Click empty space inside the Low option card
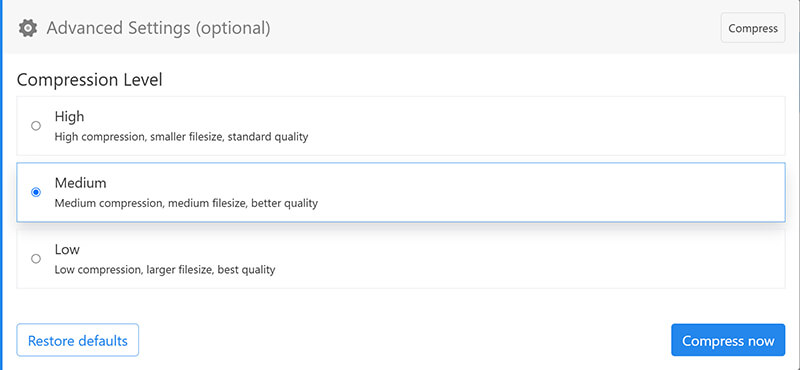The height and width of the screenshot is (370, 800). click(536, 259)
